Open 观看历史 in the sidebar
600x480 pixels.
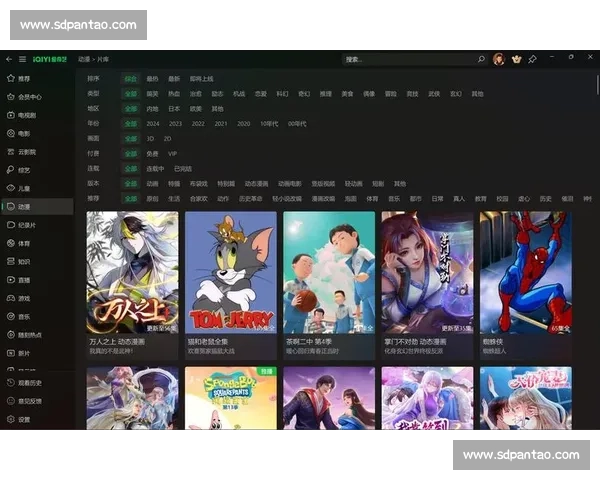29,383
